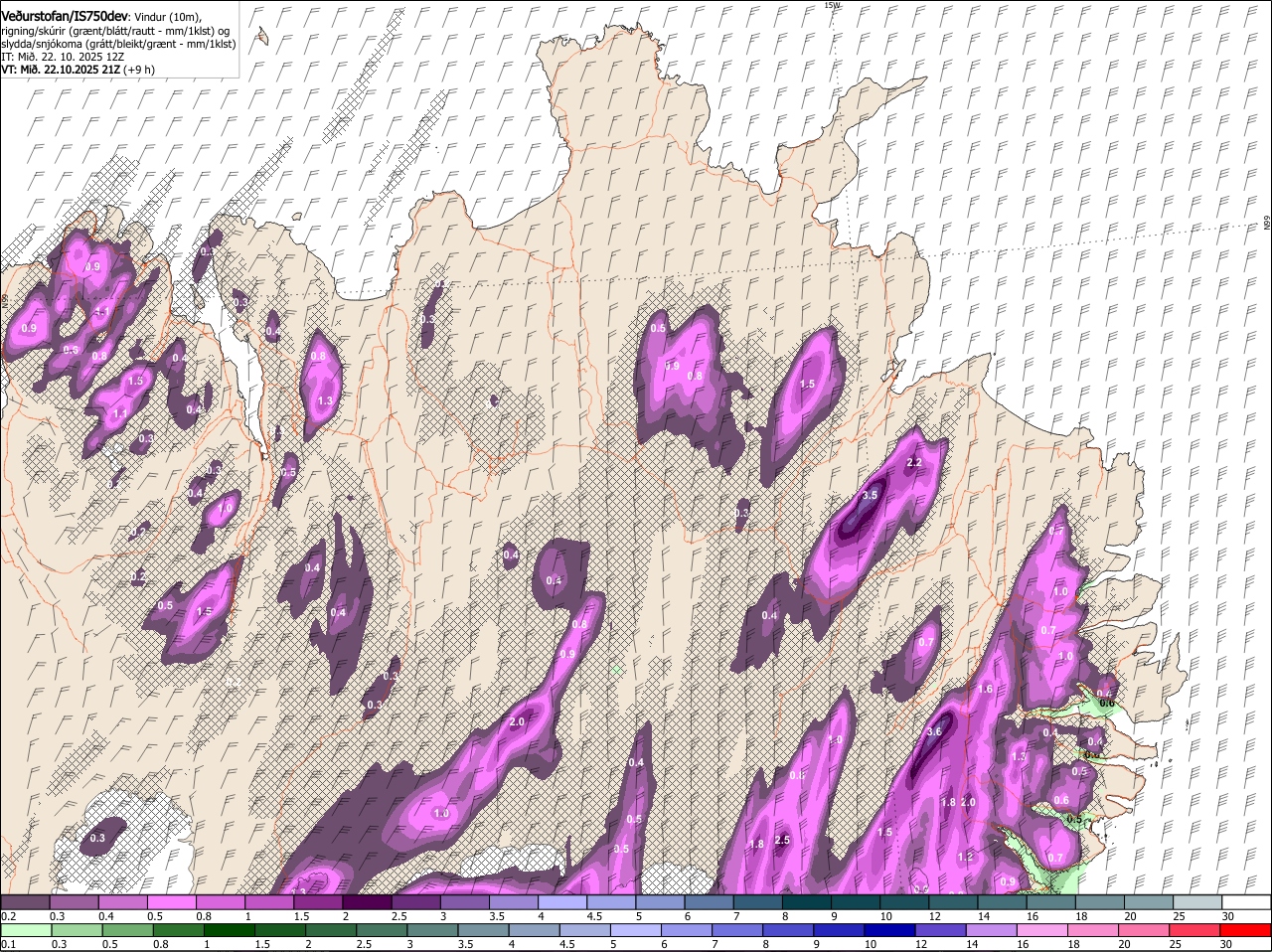1272x952 pixels.
Task: Click the hot pink swatch labeled 20
Action: (x=1145, y=930)
